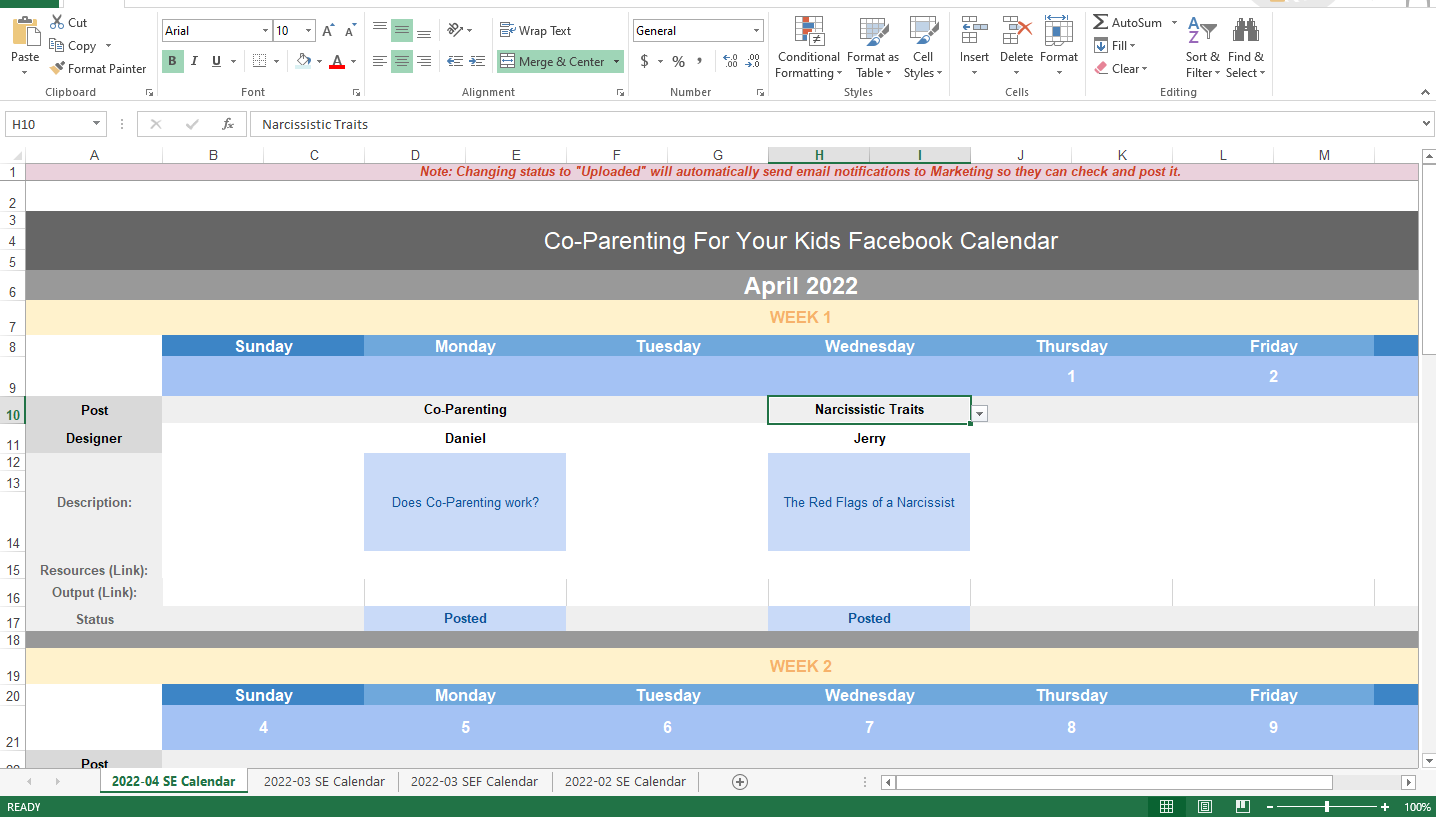The width and height of the screenshot is (1436, 817).
Task: Click the Borders icon in the Font group
Action: (x=260, y=61)
